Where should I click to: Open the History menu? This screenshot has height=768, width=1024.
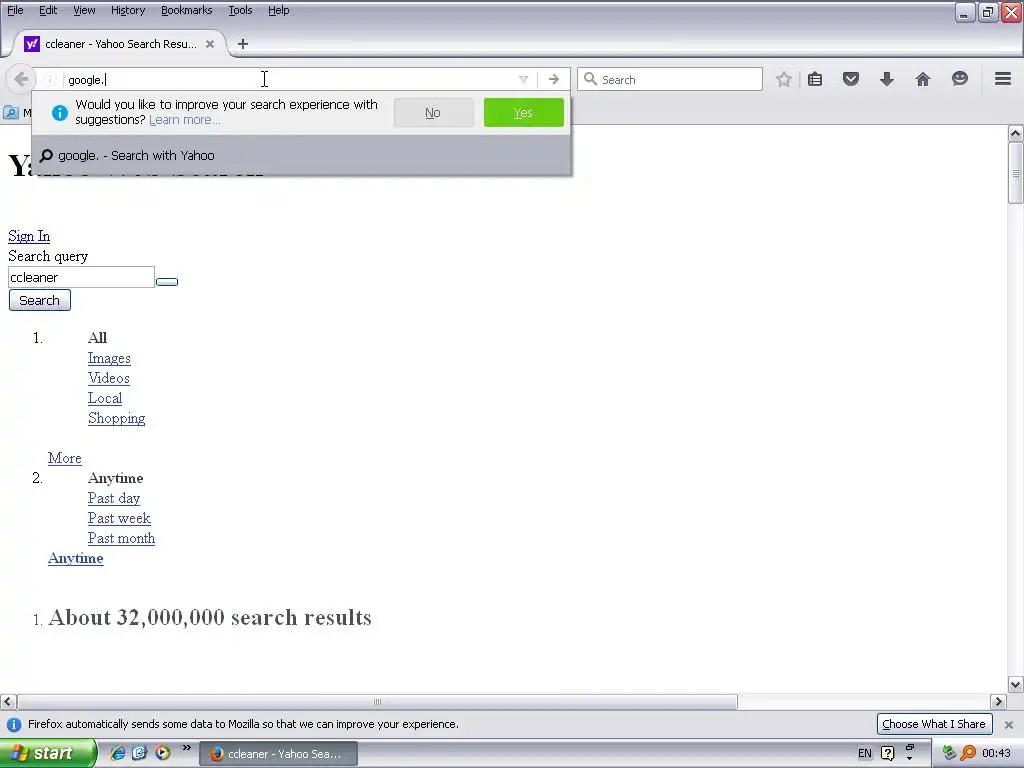coord(127,10)
